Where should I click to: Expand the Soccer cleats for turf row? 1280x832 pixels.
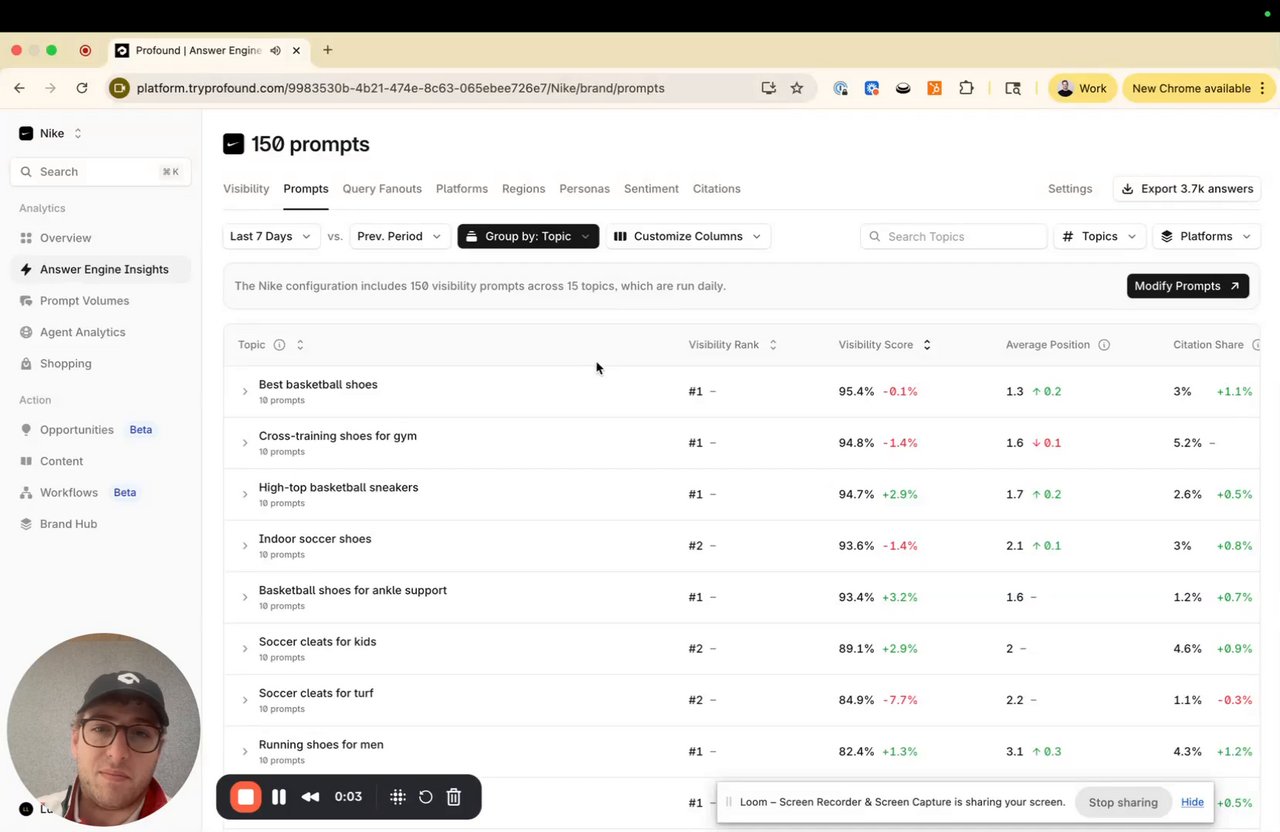(x=245, y=700)
